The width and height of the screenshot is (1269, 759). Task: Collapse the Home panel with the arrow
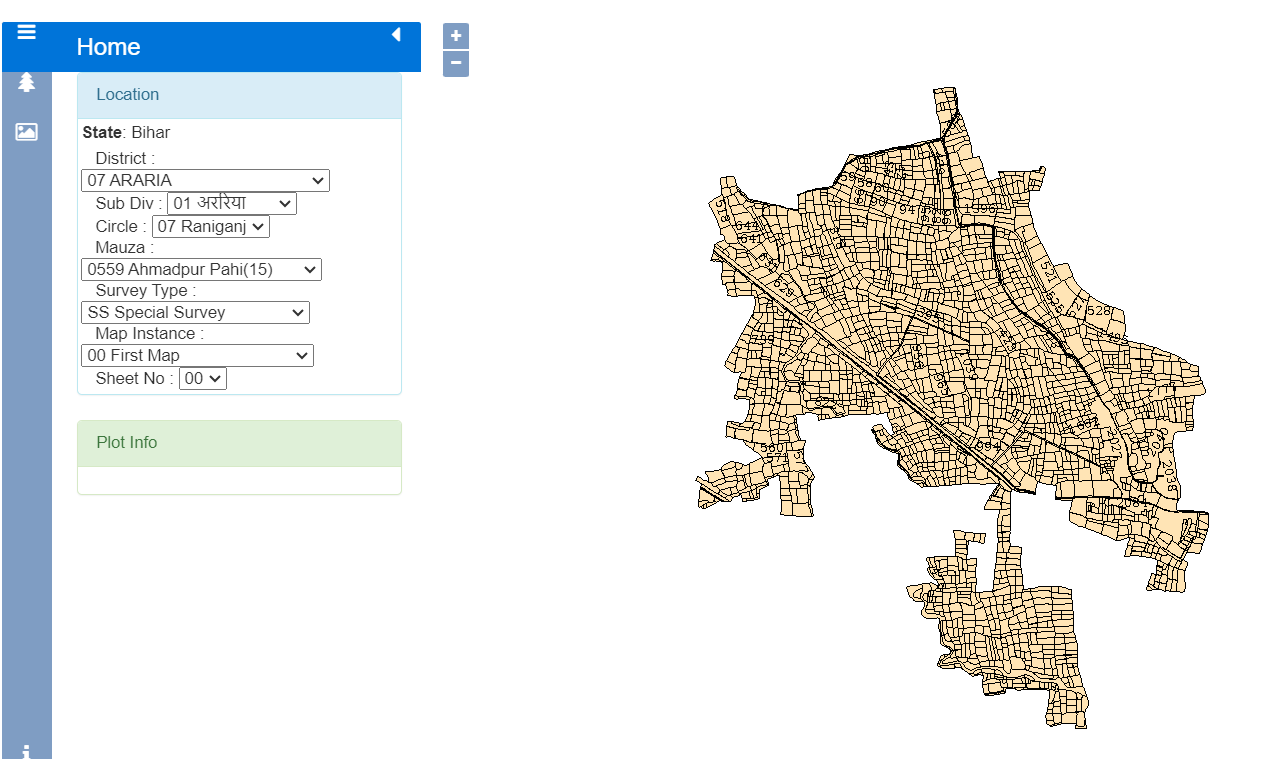tap(396, 35)
